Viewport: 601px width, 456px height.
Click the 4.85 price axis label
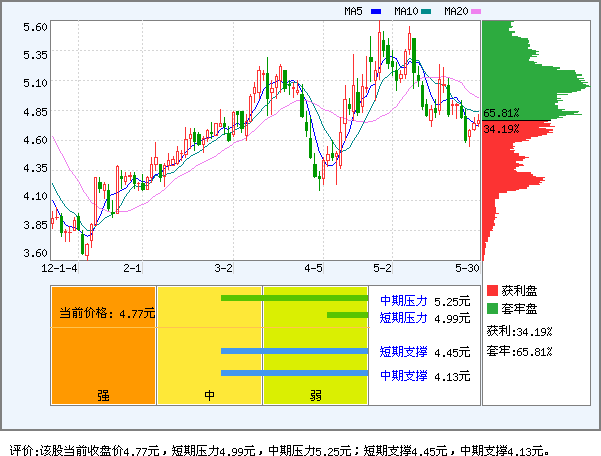35,112
